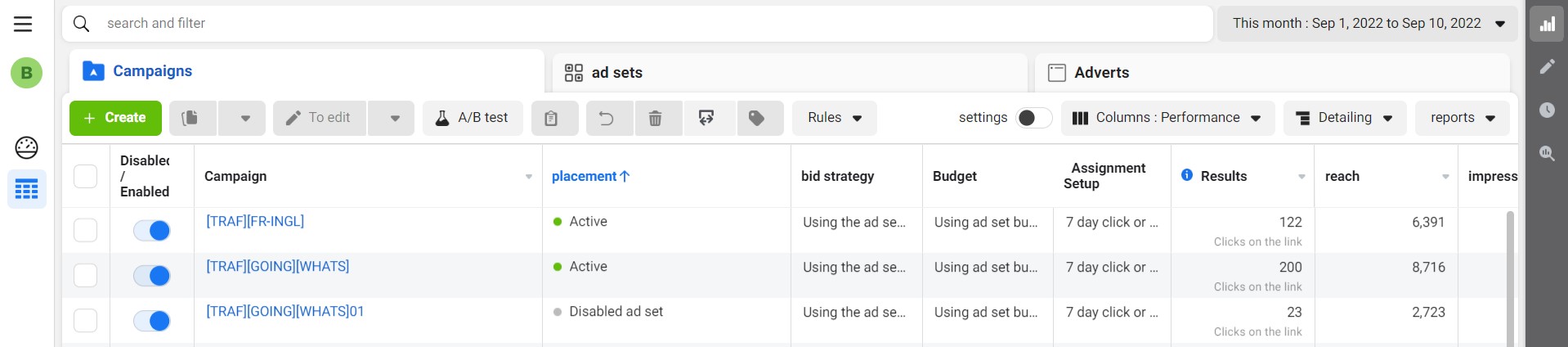
Task: Click the undo arrow icon
Action: coord(606,119)
